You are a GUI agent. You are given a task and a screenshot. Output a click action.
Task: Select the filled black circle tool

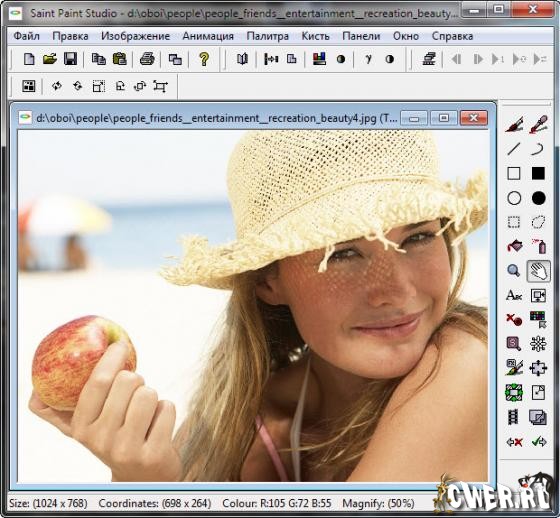538,198
